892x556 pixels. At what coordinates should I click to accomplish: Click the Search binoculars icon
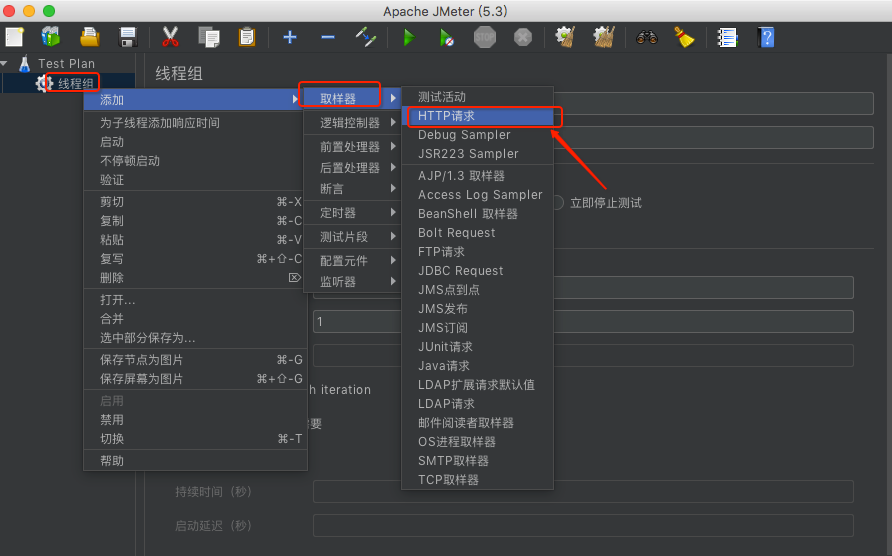pyautogui.click(x=646, y=37)
